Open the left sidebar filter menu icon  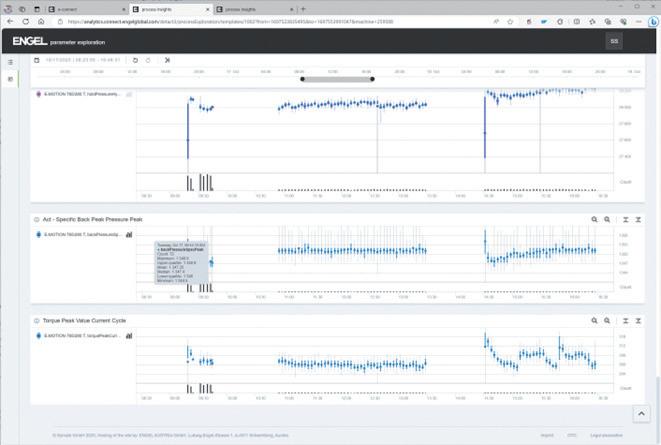(x=11, y=62)
